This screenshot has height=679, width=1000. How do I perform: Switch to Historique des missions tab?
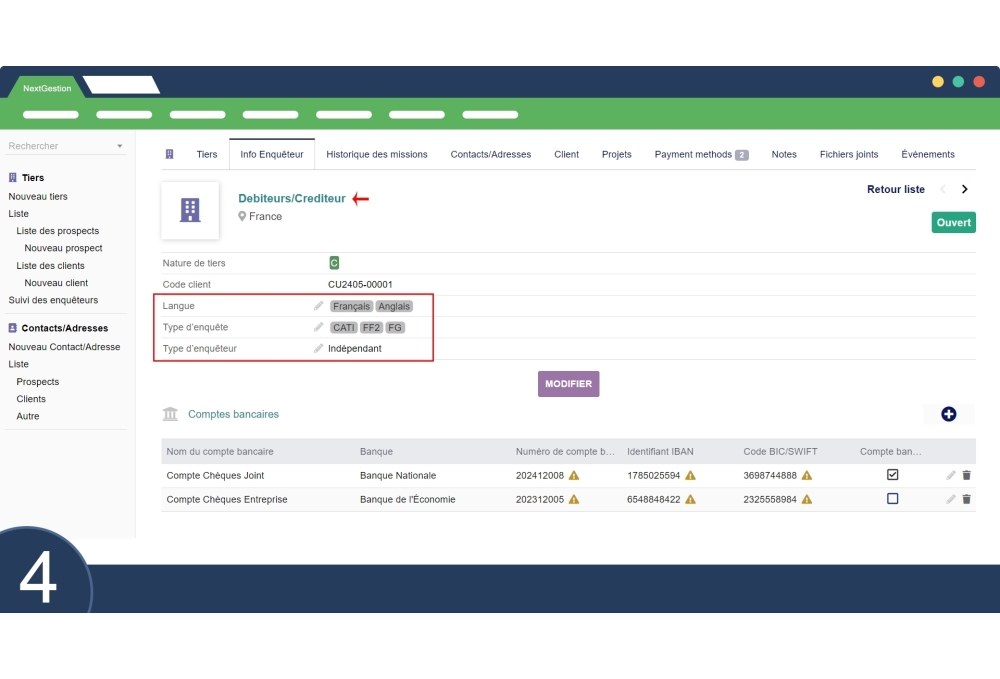click(377, 154)
